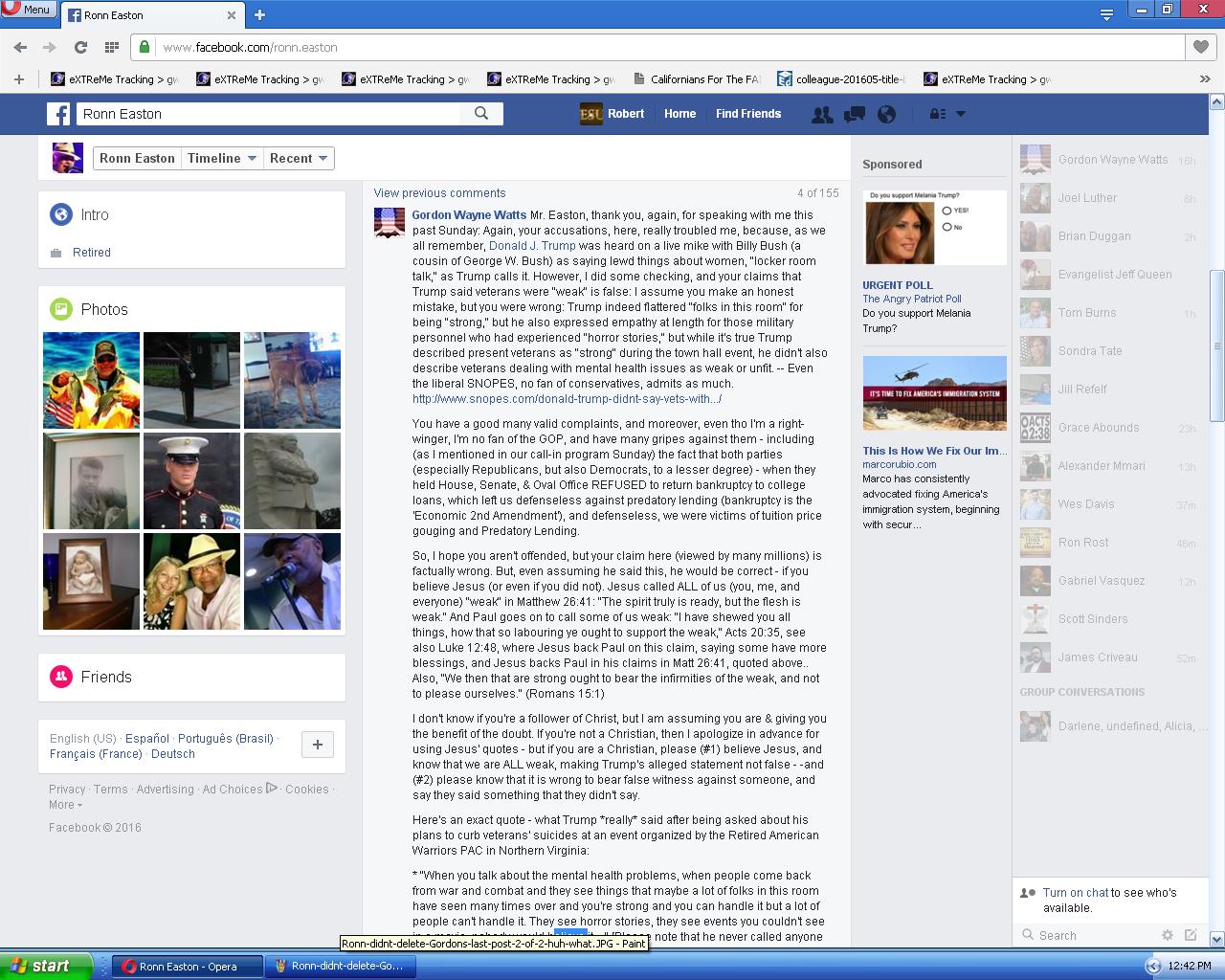Click the Facebook search magnifier icon
1225x980 pixels.
click(481, 114)
